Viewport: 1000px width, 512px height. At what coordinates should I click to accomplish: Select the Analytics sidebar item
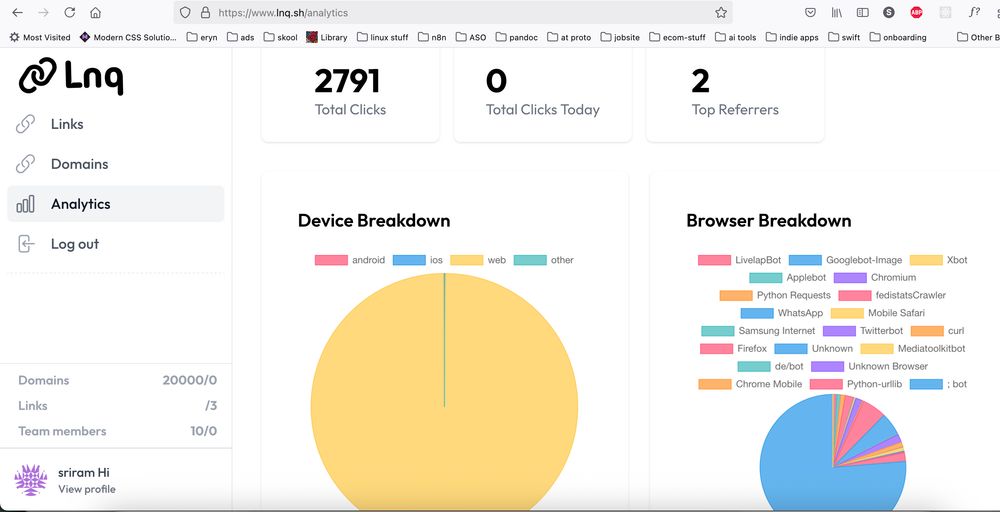coord(115,204)
